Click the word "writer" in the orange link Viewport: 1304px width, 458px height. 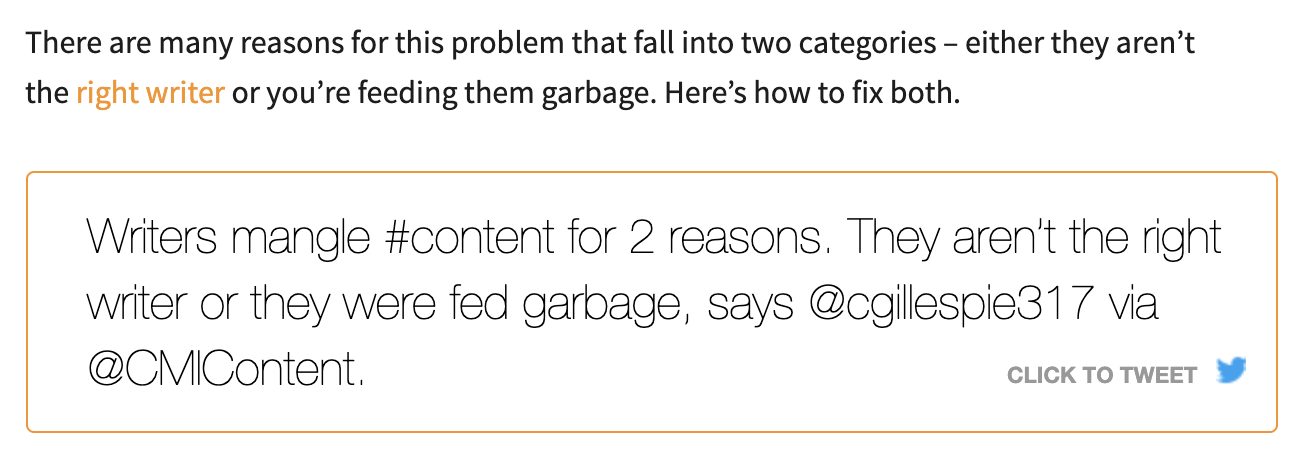click(184, 93)
